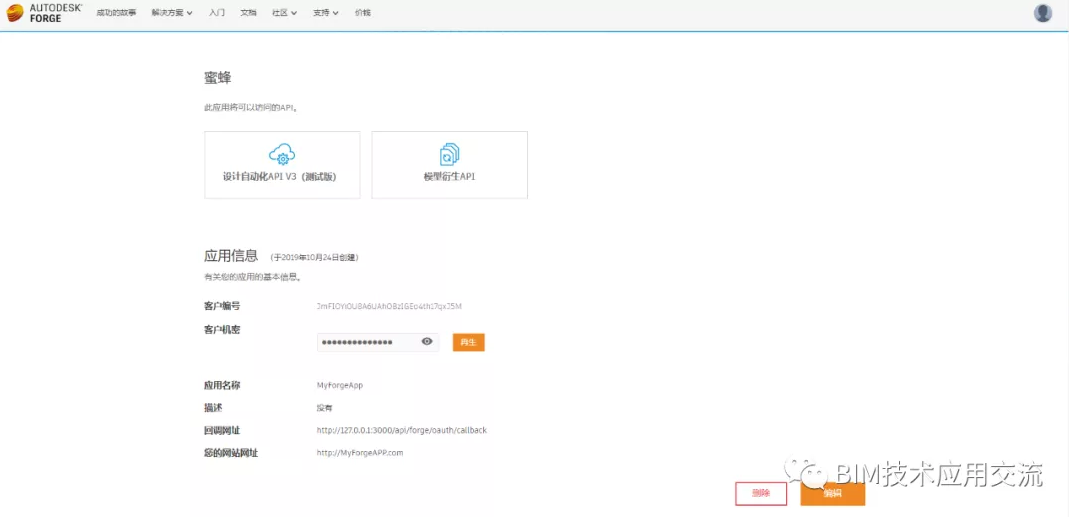Viewport: 1069px width, 517px height.
Task: Click the 应用信息 section heading
Action: click(231, 256)
